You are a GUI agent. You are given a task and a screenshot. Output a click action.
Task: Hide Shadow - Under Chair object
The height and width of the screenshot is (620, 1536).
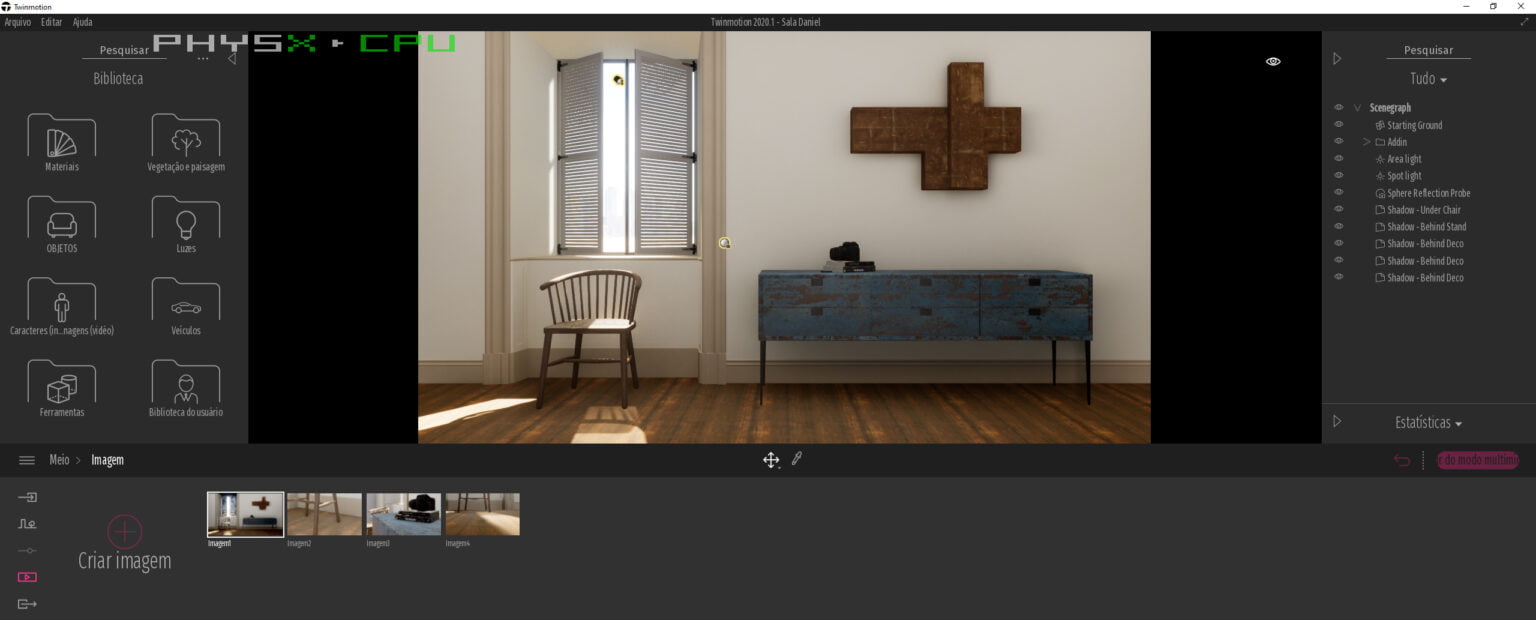tap(1338, 210)
